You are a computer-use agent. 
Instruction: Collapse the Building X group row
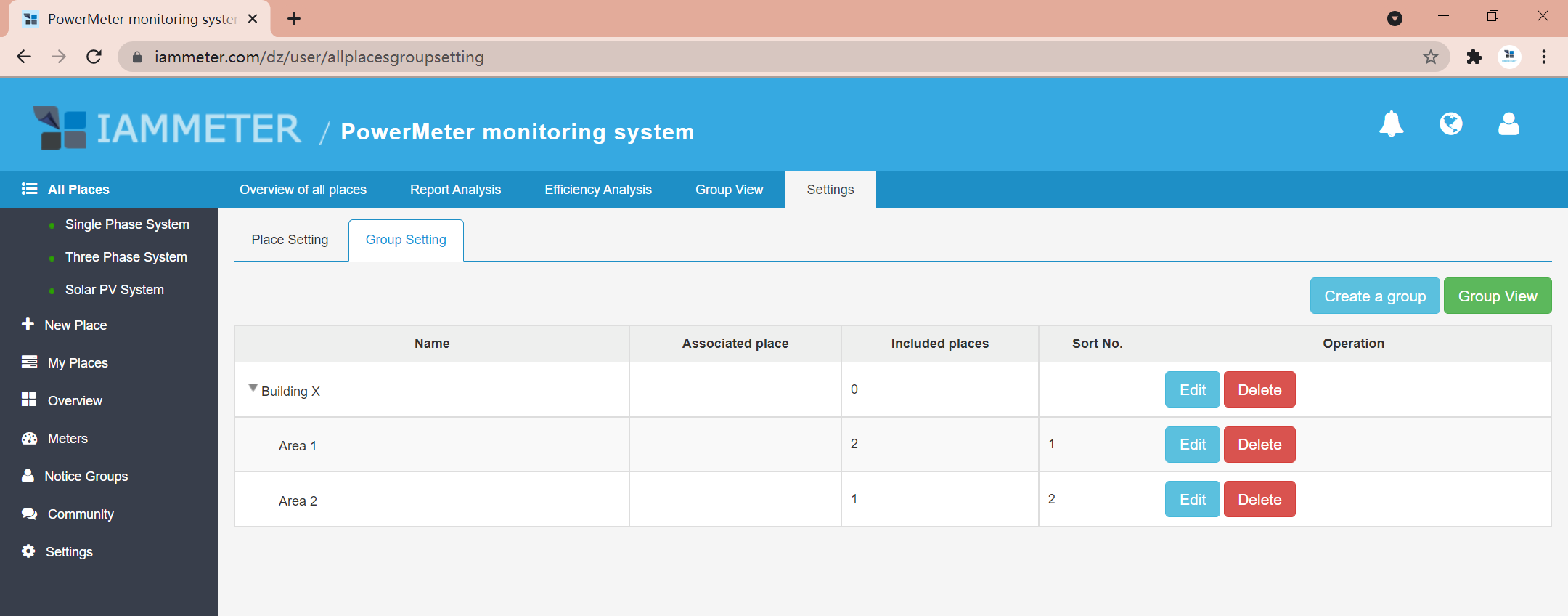(253, 388)
